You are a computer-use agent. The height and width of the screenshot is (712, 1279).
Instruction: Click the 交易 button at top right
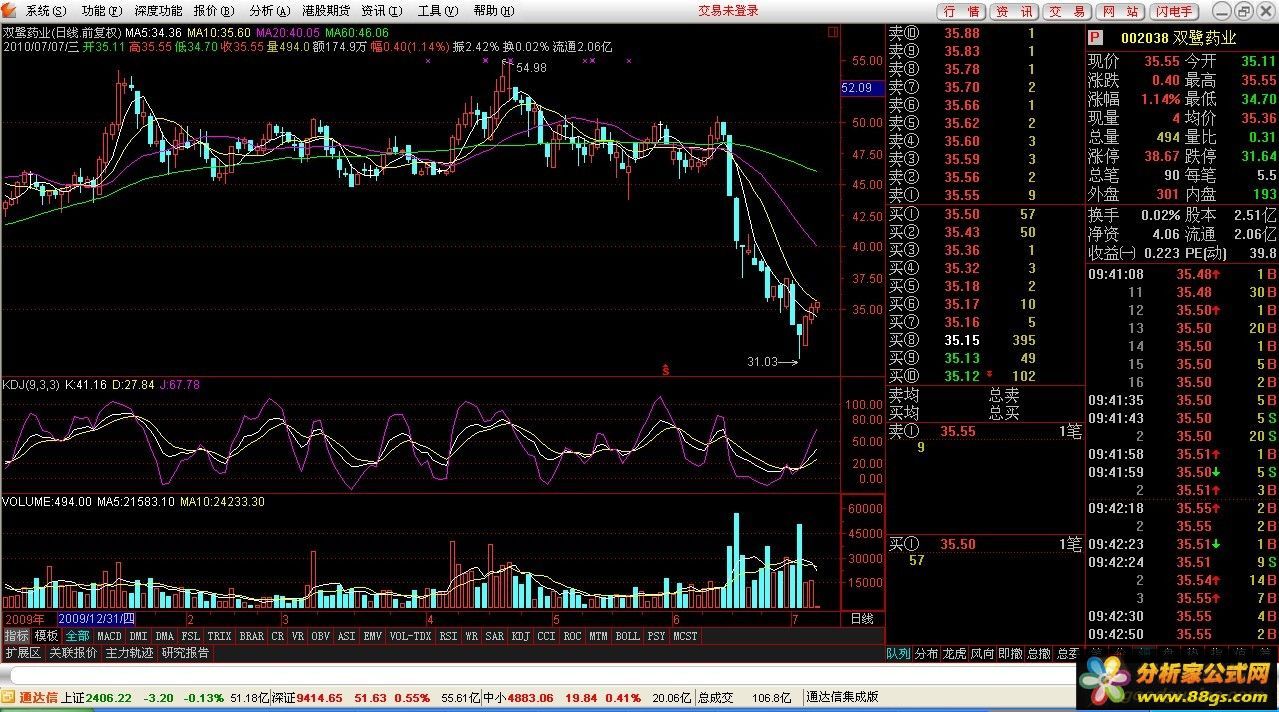coord(1067,12)
